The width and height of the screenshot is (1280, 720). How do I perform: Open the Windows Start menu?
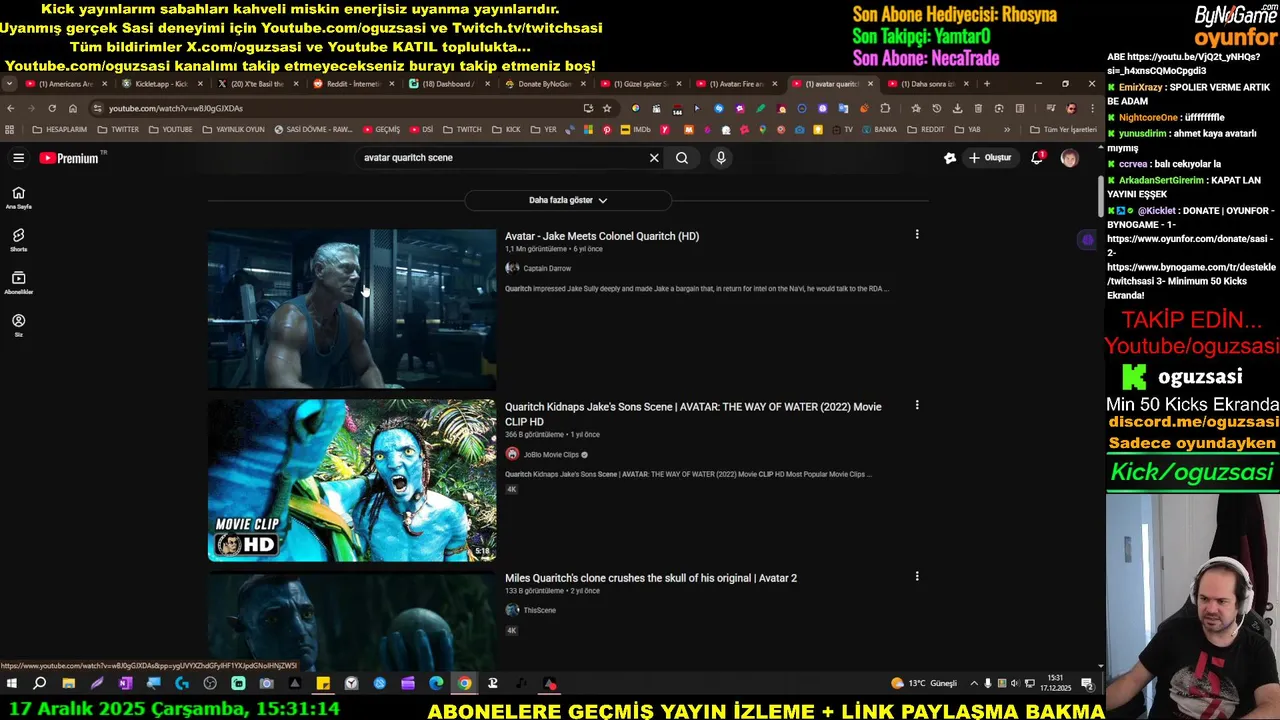(12, 684)
